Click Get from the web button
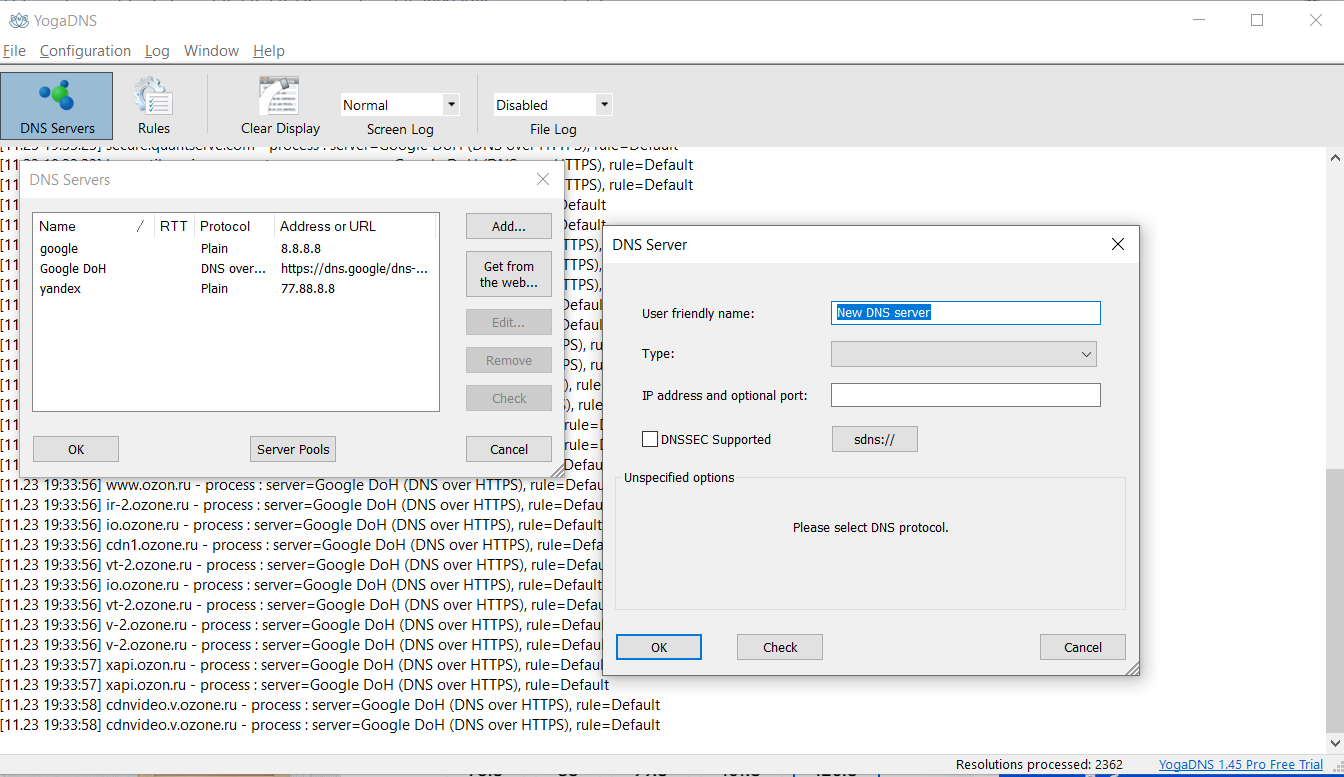The image size is (1344, 777). point(509,274)
